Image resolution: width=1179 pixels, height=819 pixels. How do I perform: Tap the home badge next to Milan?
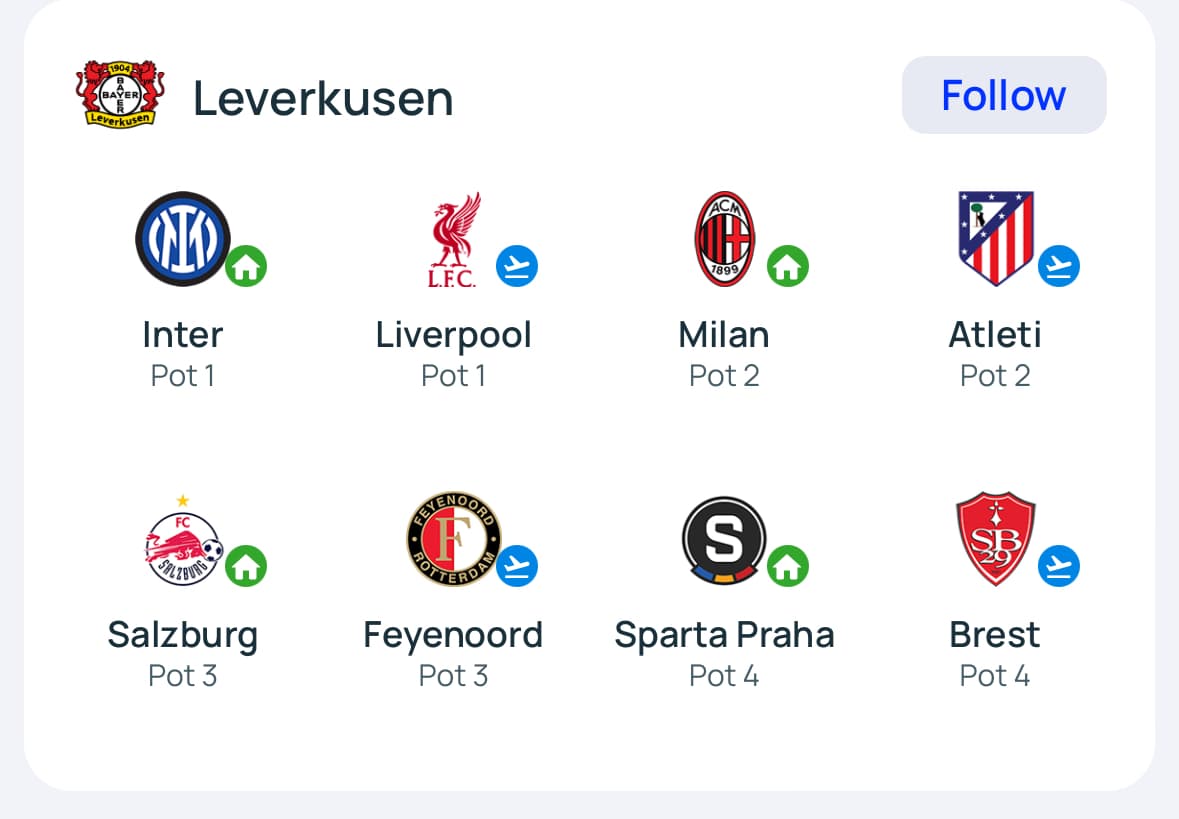[x=788, y=266]
